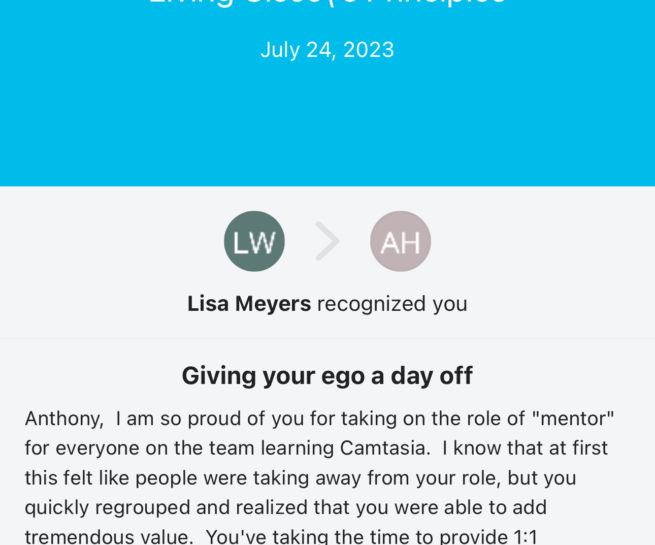655x545 pixels.
Task: Select the July 24, 2023 date
Action: coord(327,50)
